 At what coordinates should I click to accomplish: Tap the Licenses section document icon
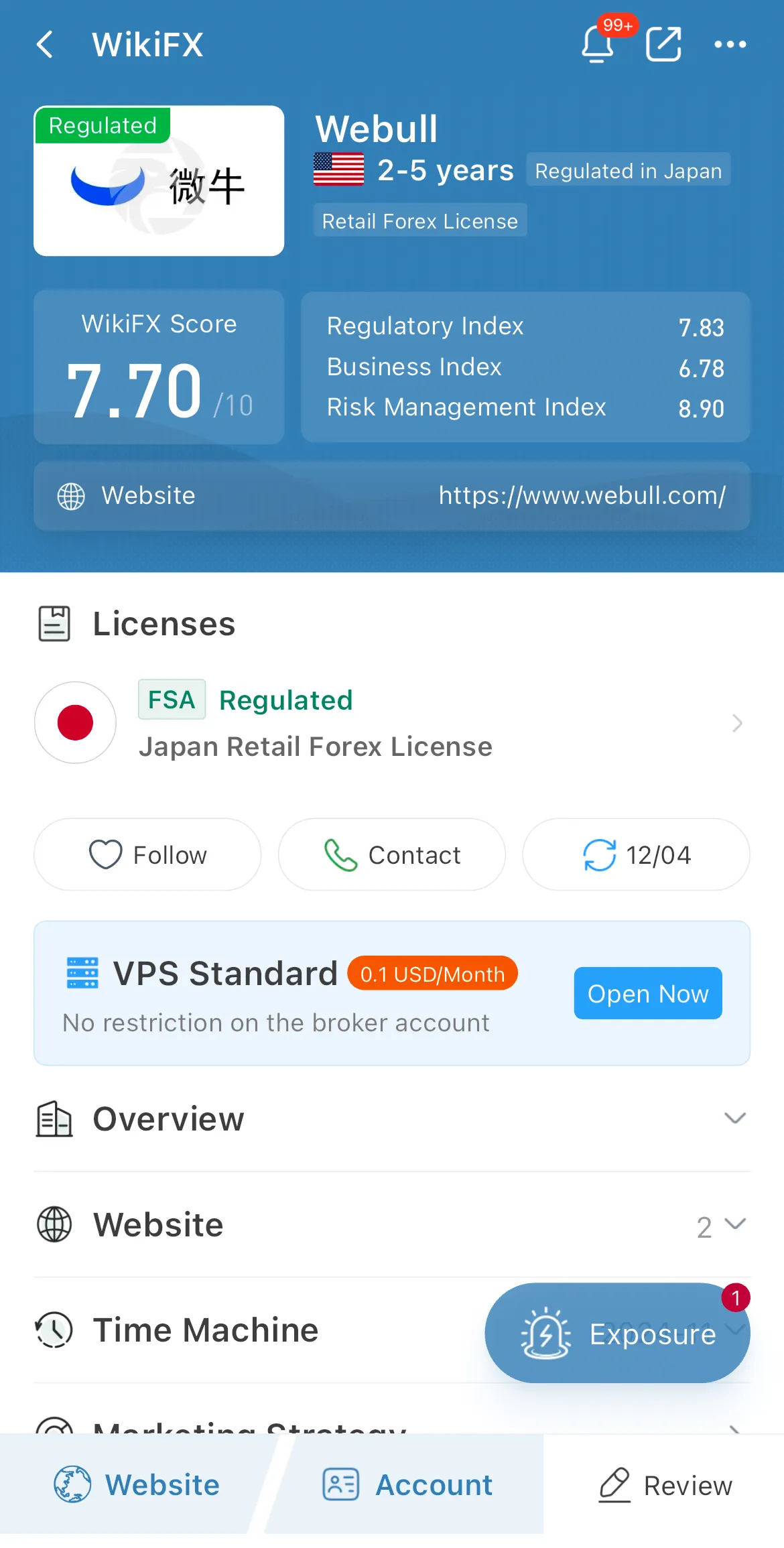(54, 624)
